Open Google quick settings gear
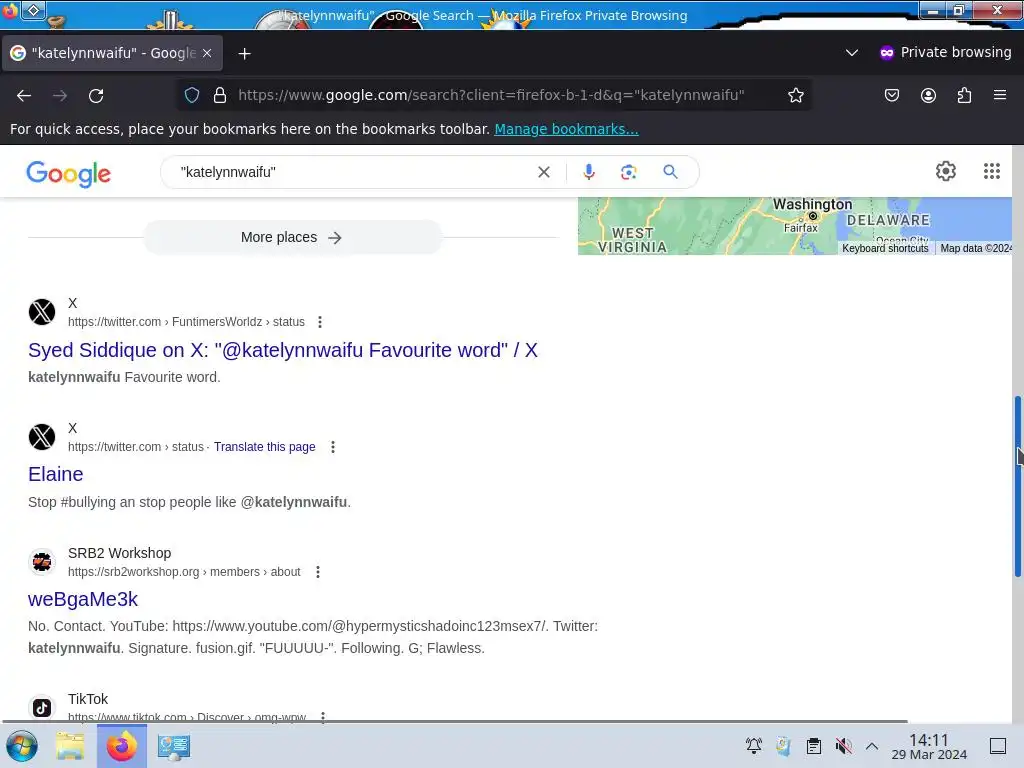This screenshot has width=1024, height=768. (946, 171)
